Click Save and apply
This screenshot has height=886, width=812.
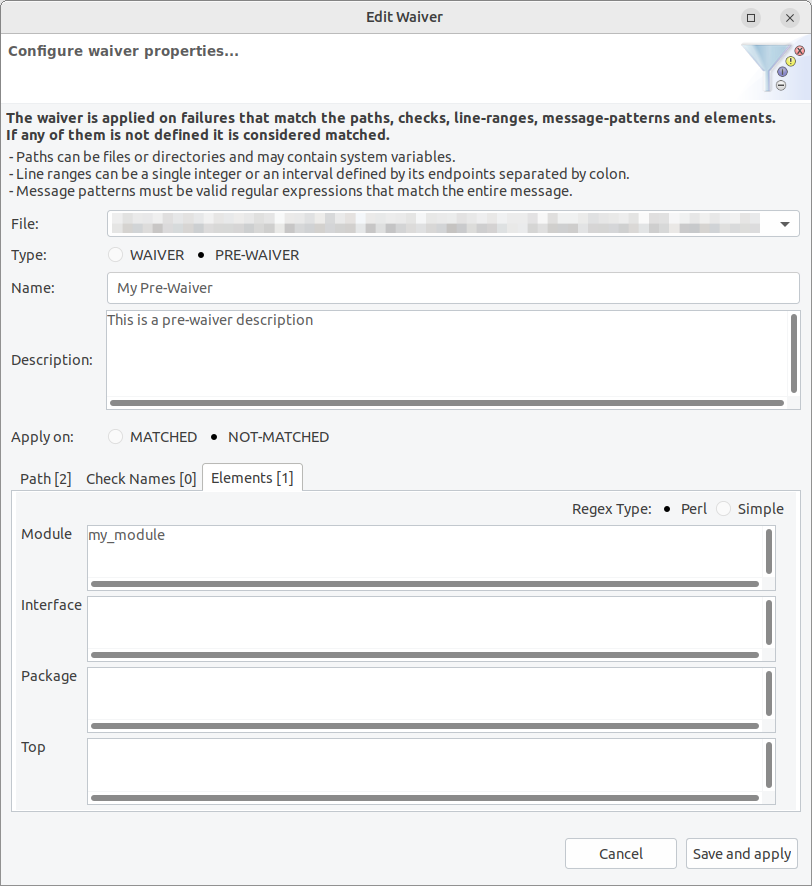(741, 853)
